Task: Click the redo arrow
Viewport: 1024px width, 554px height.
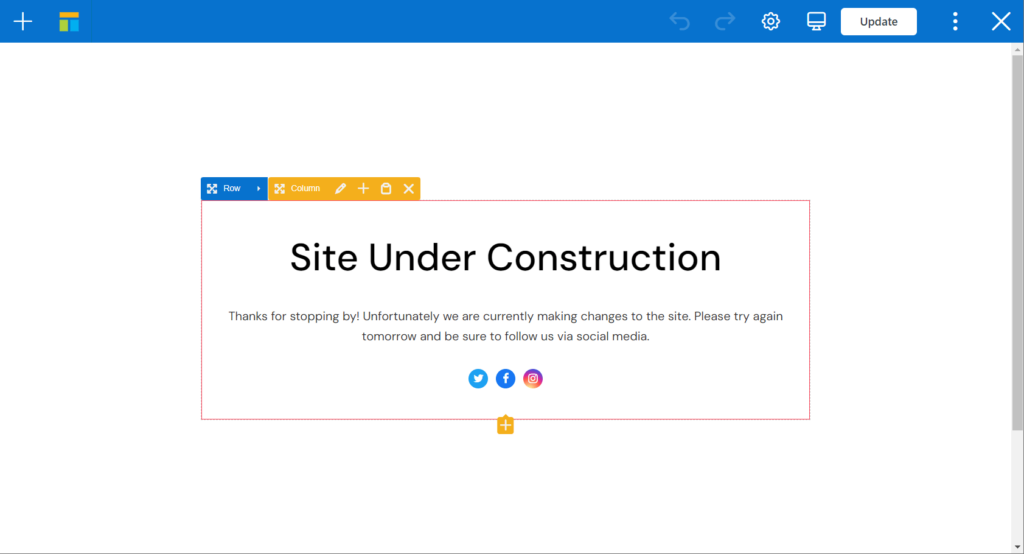Action: coord(725,22)
